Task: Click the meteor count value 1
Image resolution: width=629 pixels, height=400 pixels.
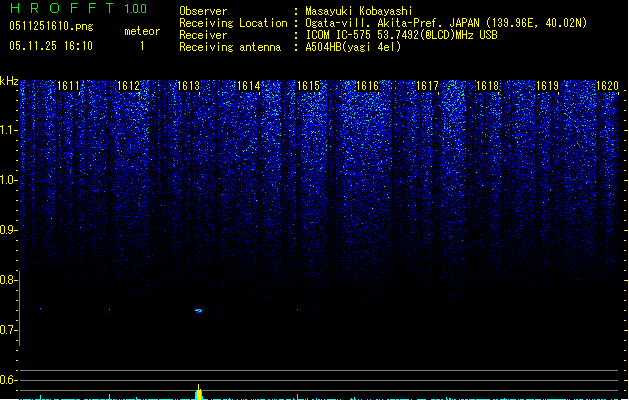Action: point(142,46)
